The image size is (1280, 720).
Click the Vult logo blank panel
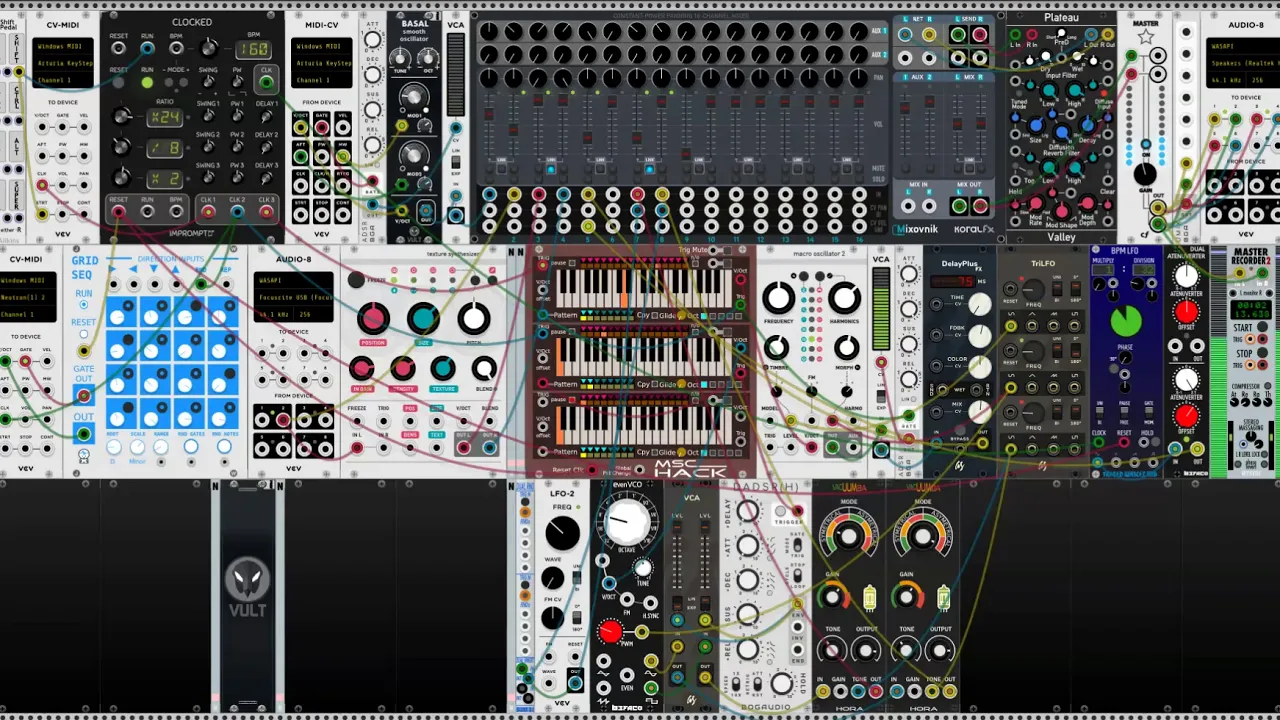[x=247, y=596]
